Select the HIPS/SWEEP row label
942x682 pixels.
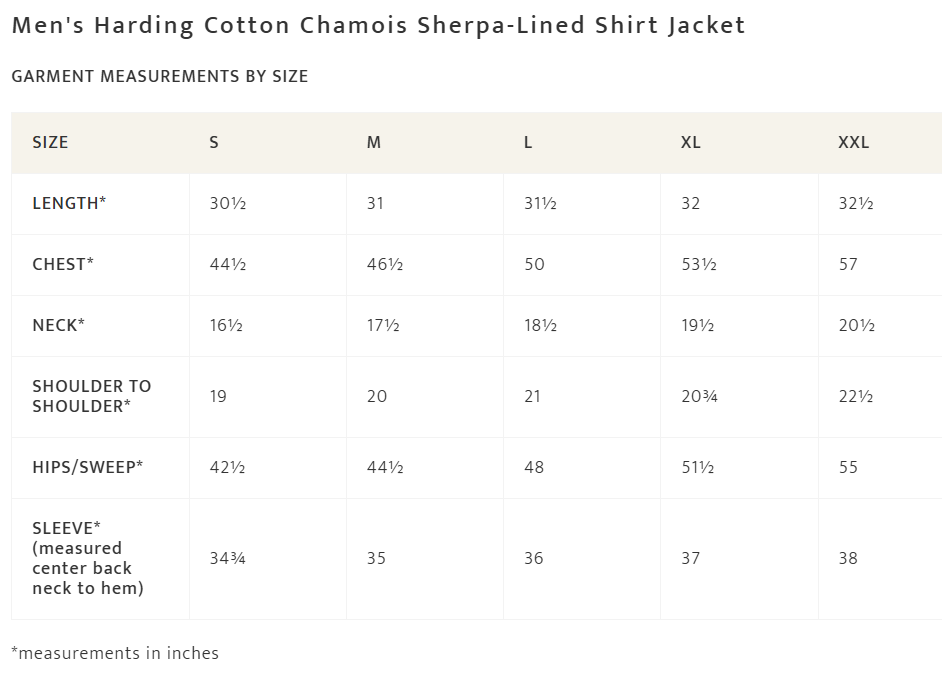[x=88, y=467]
